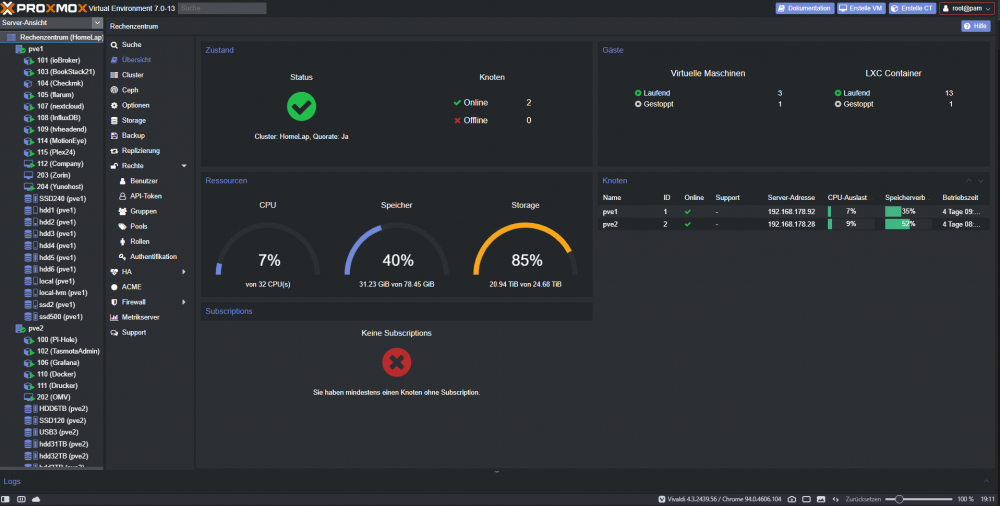
Task: Select storage local-lvm (pve1)
Action: (62, 293)
